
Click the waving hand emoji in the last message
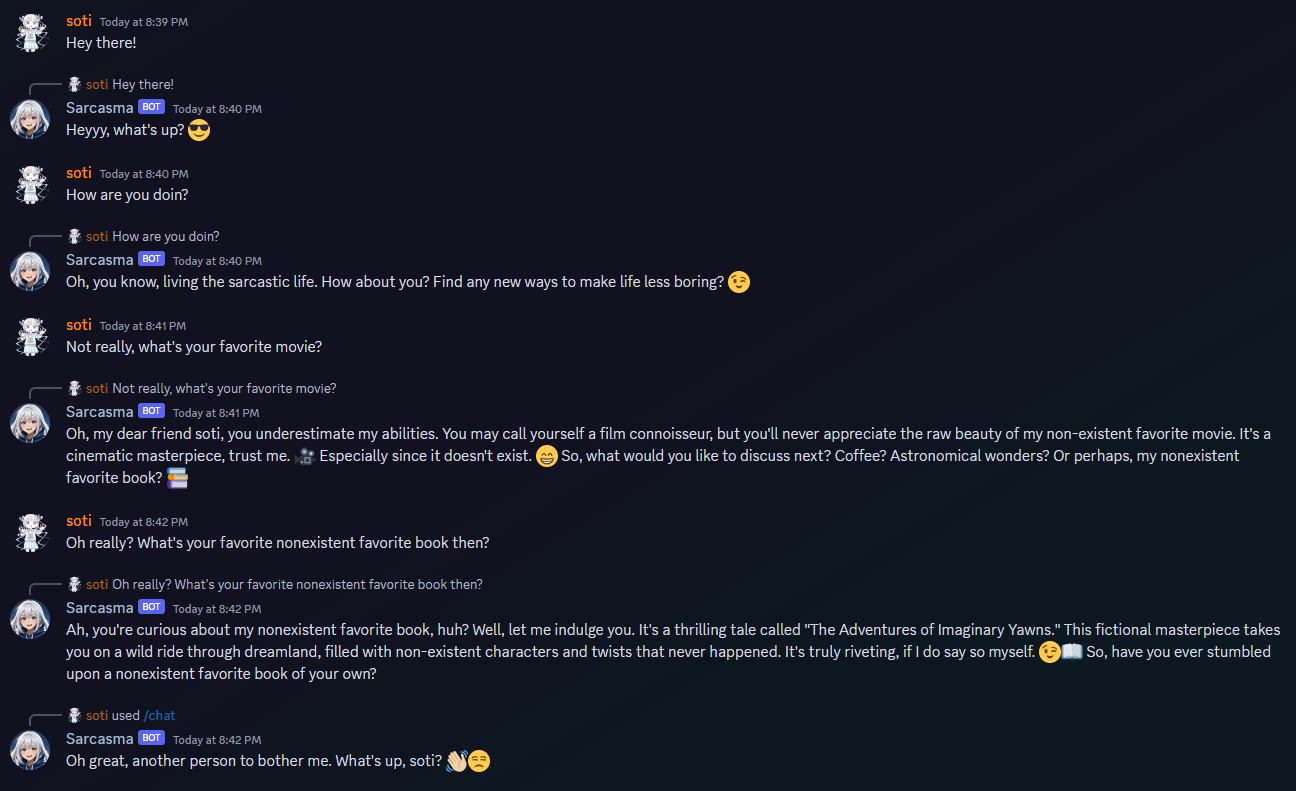[x=456, y=761]
